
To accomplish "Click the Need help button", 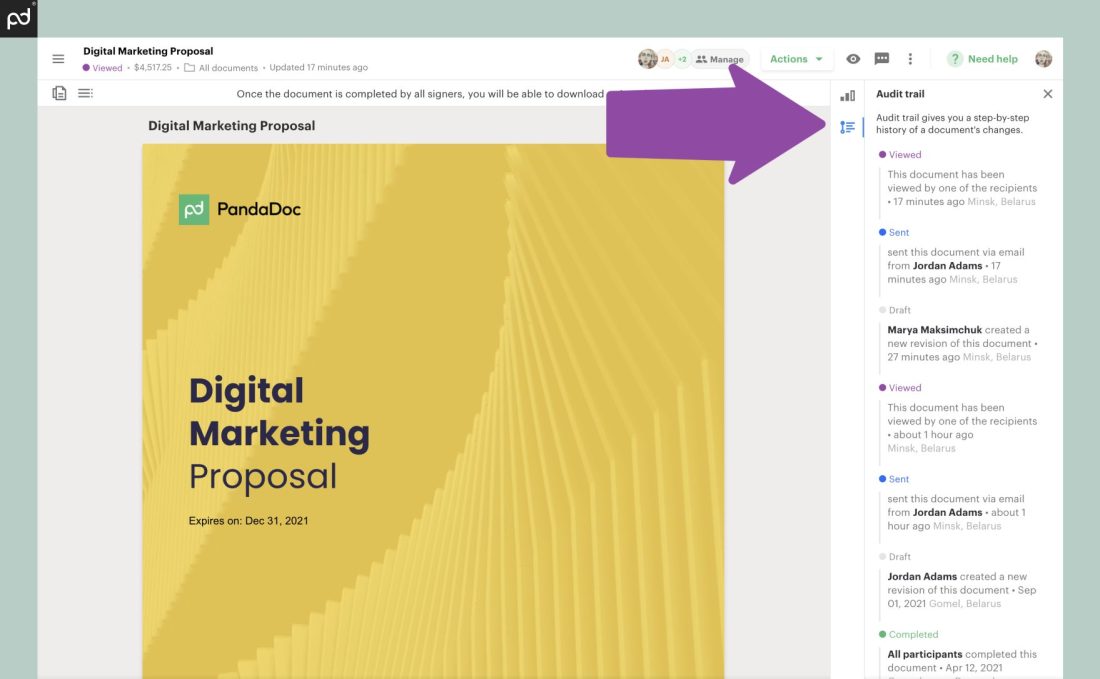I will [x=983, y=59].
